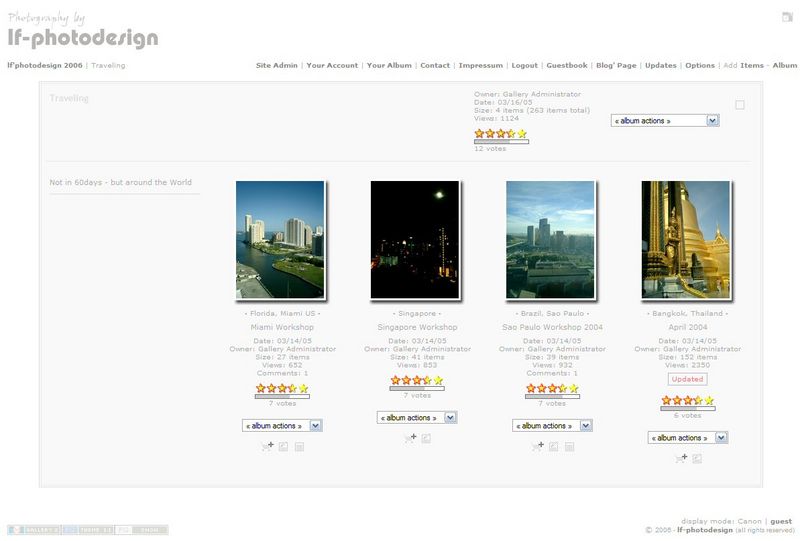Click add-to-cart icon under Singapore Workshop
800x541 pixels.
coord(411,438)
